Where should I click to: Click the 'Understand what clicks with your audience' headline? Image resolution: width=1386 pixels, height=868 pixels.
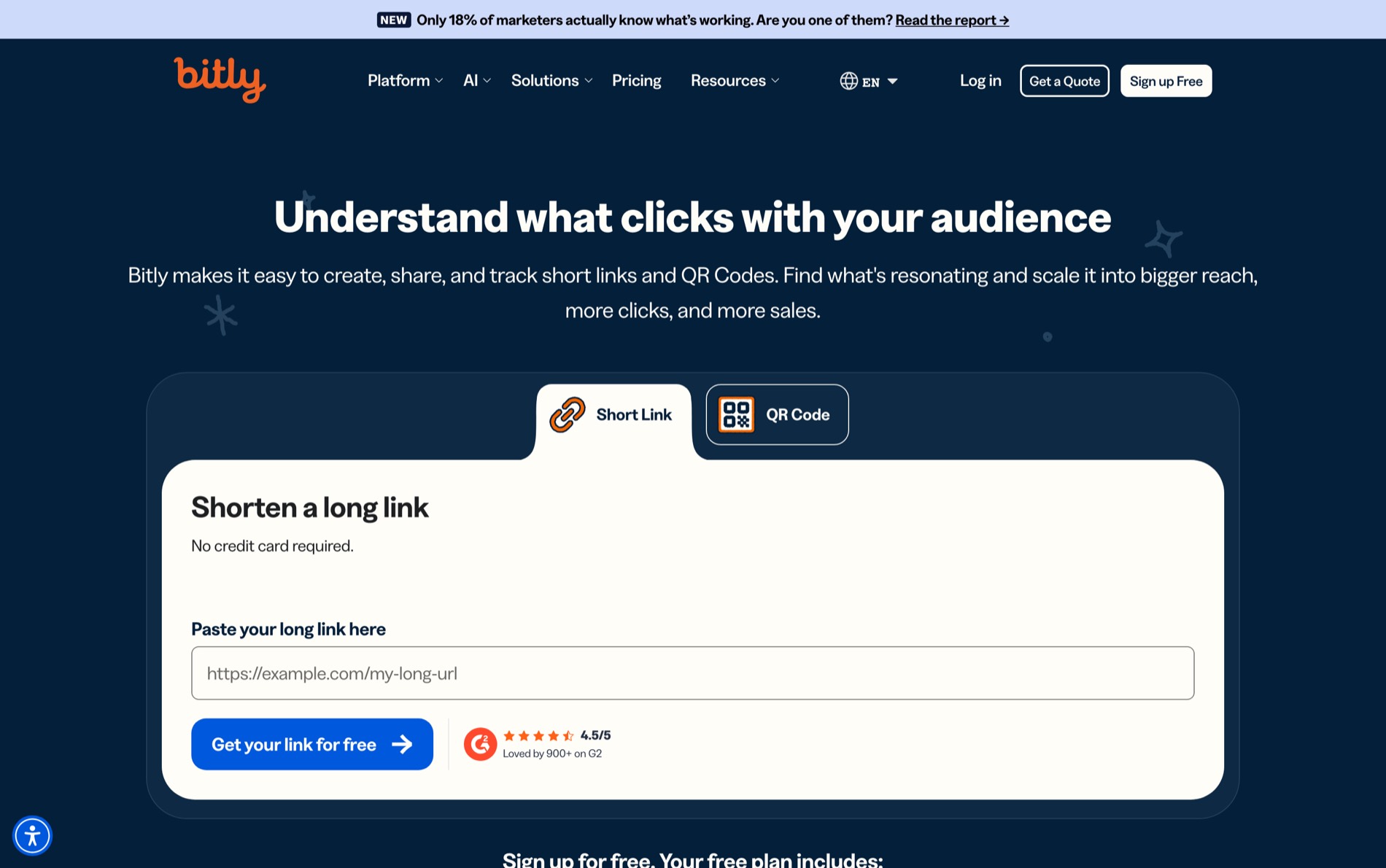point(692,217)
